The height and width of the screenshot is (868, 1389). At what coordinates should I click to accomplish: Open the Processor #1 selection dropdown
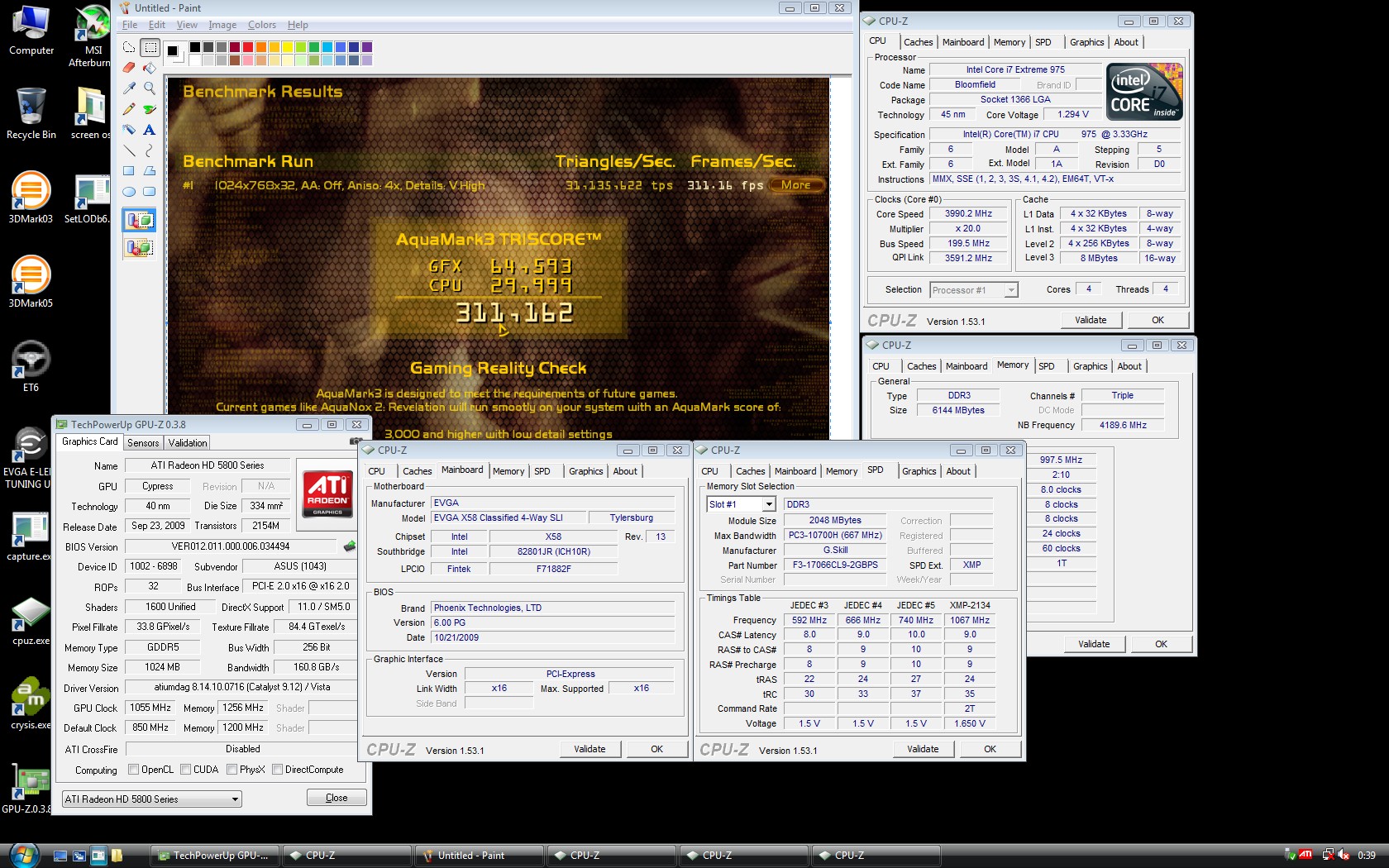(x=974, y=290)
